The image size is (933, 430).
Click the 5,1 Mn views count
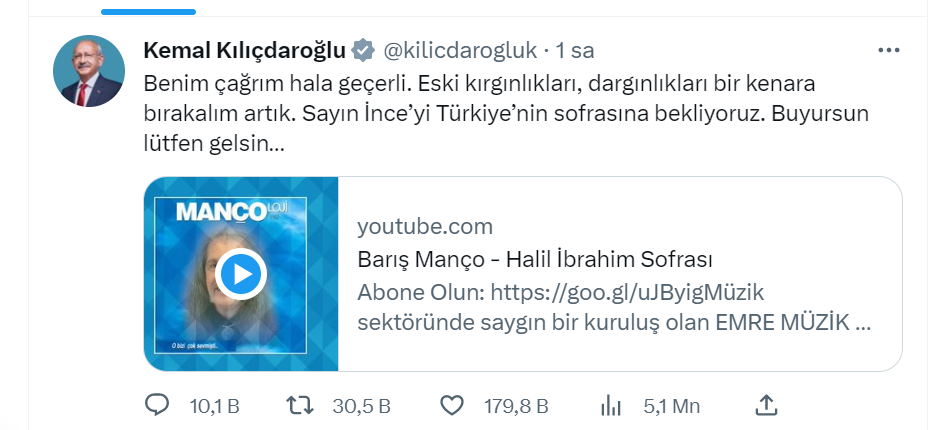coord(671,406)
